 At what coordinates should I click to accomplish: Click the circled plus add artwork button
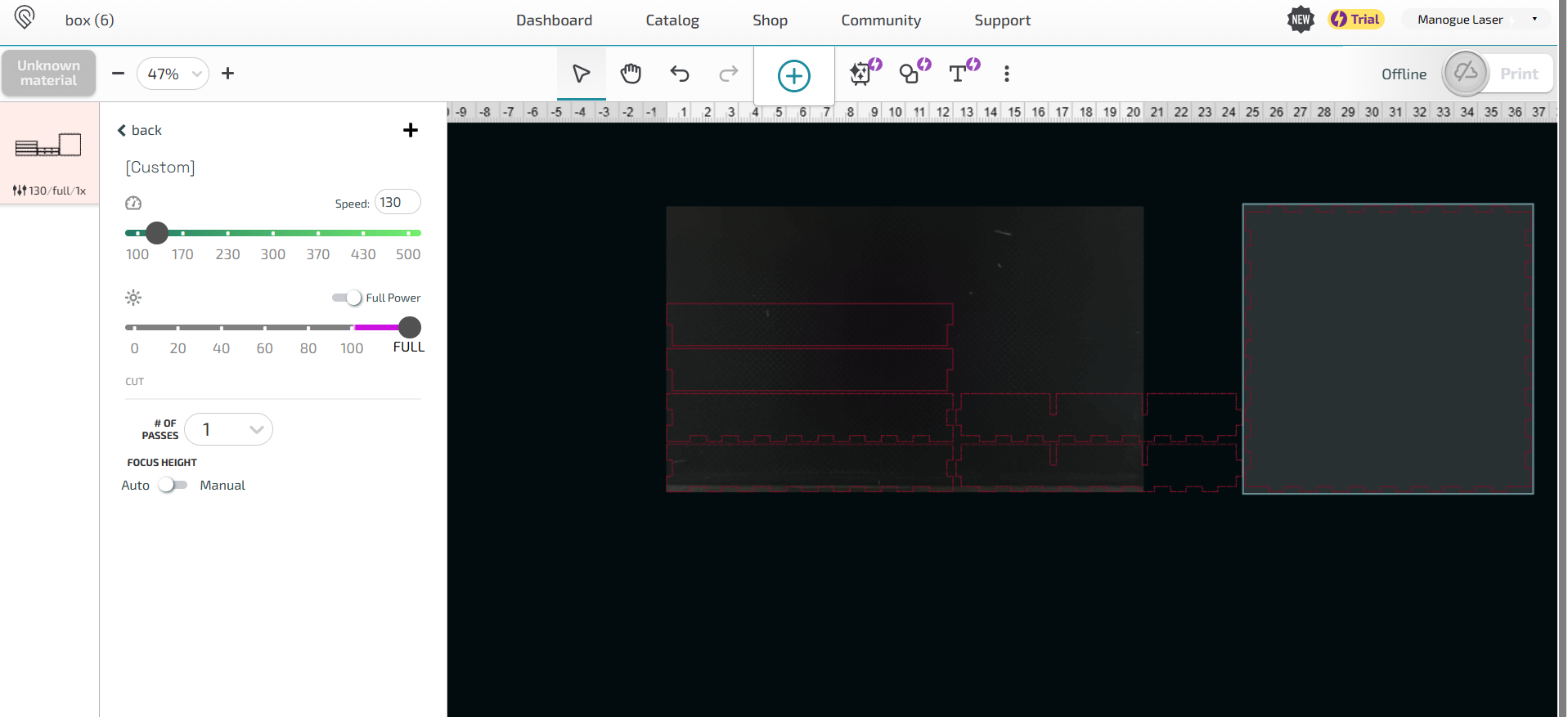point(793,76)
